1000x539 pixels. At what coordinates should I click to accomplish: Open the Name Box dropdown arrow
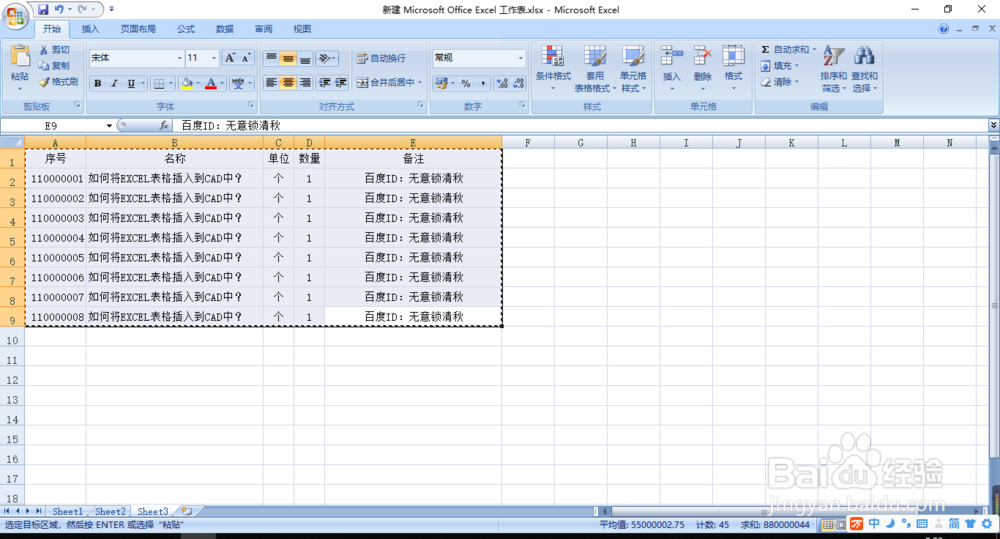[109, 126]
